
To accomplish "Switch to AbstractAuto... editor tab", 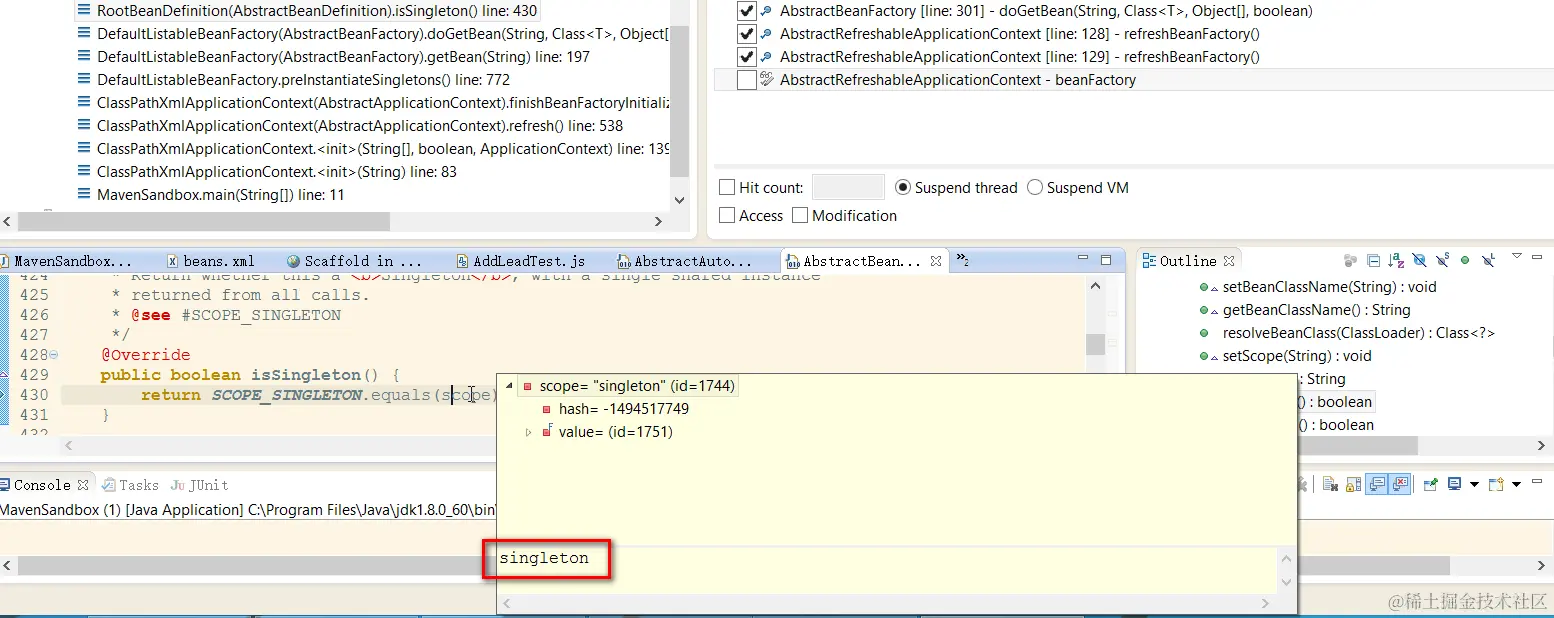I will pyautogui.click(x=684, y=261).
